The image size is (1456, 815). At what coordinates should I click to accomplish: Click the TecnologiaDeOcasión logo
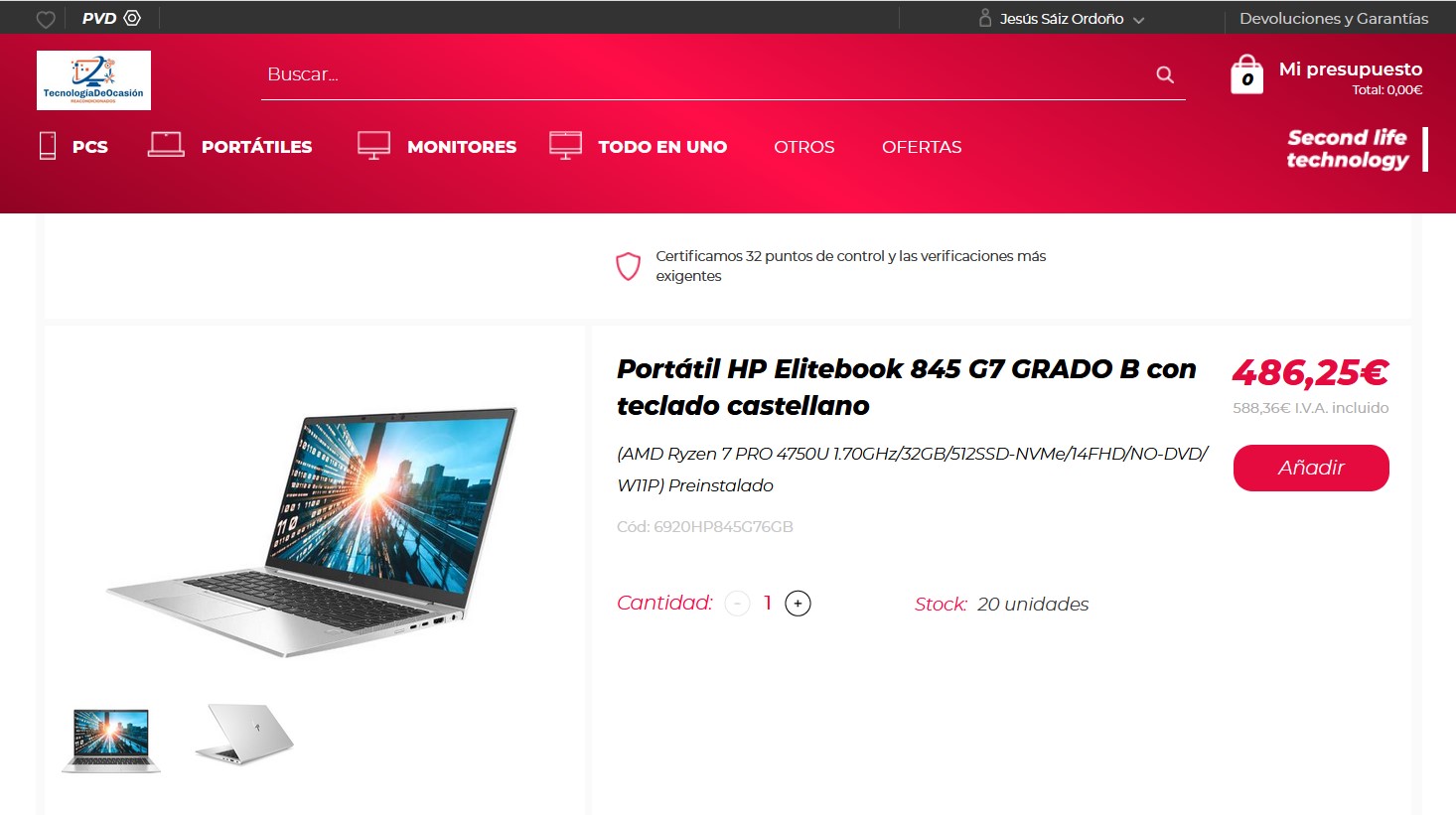coord(93,80)
